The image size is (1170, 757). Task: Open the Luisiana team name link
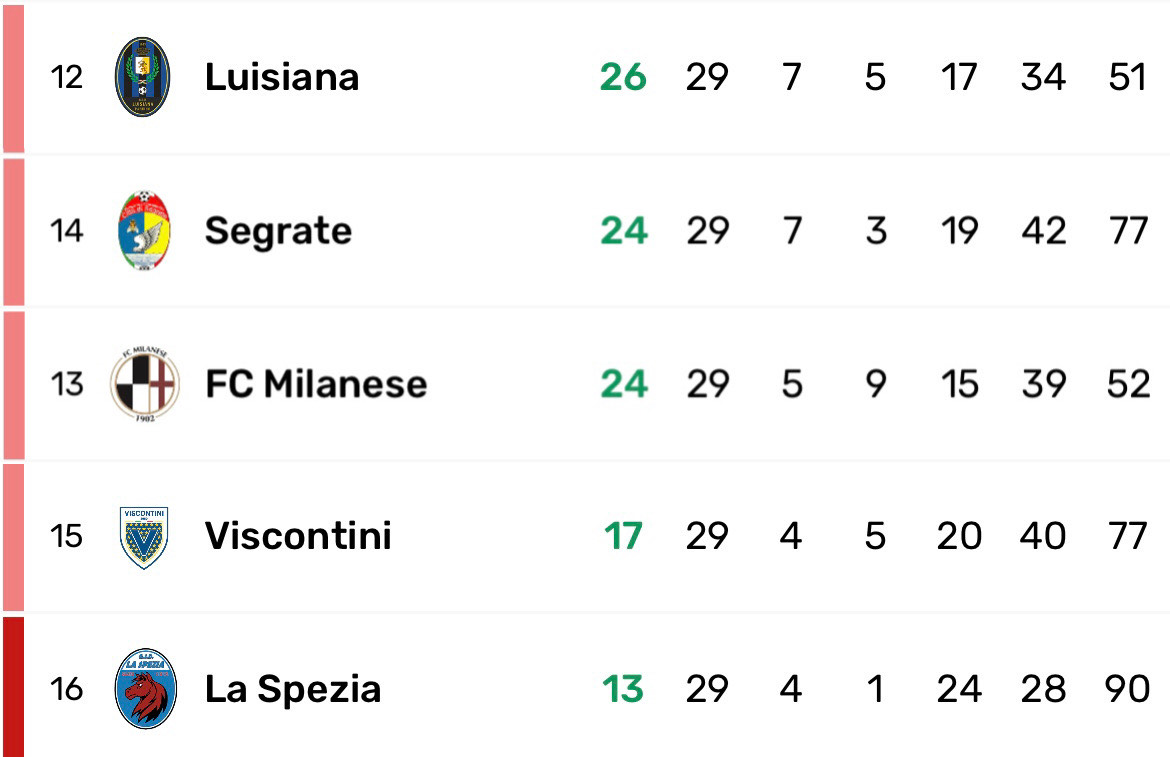pyautogui.click(x=282, y=77)
